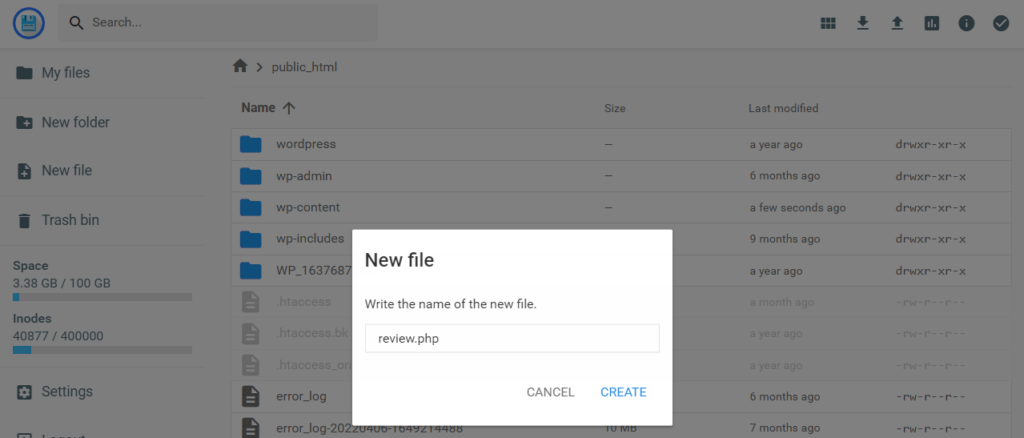Click the wp-content folder icon
The image size is (1024, 438).
251,208
